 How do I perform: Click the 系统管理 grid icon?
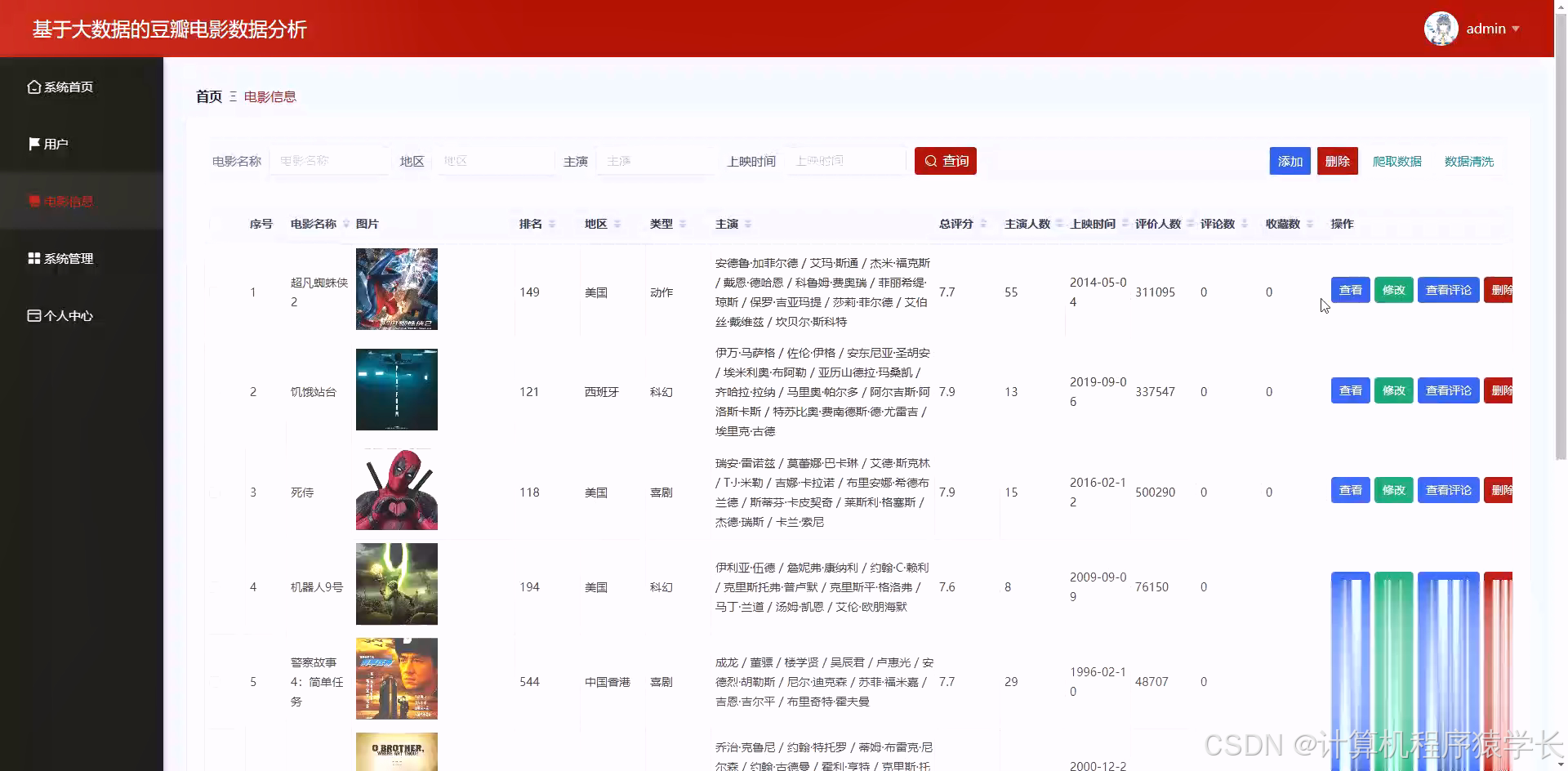(33, 258)
